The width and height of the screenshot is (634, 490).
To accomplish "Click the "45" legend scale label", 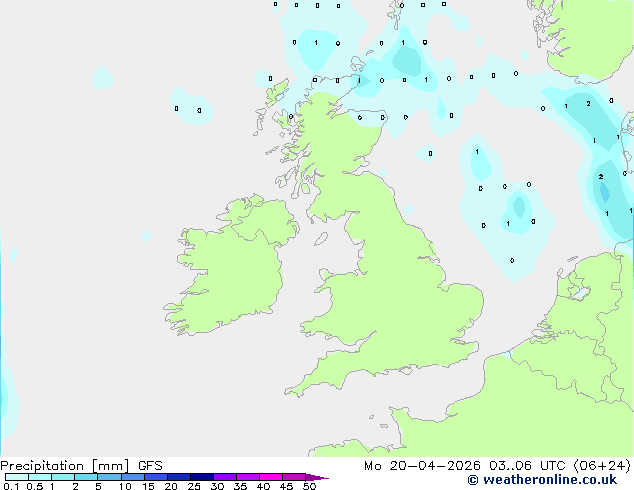I will coord(286,486).
